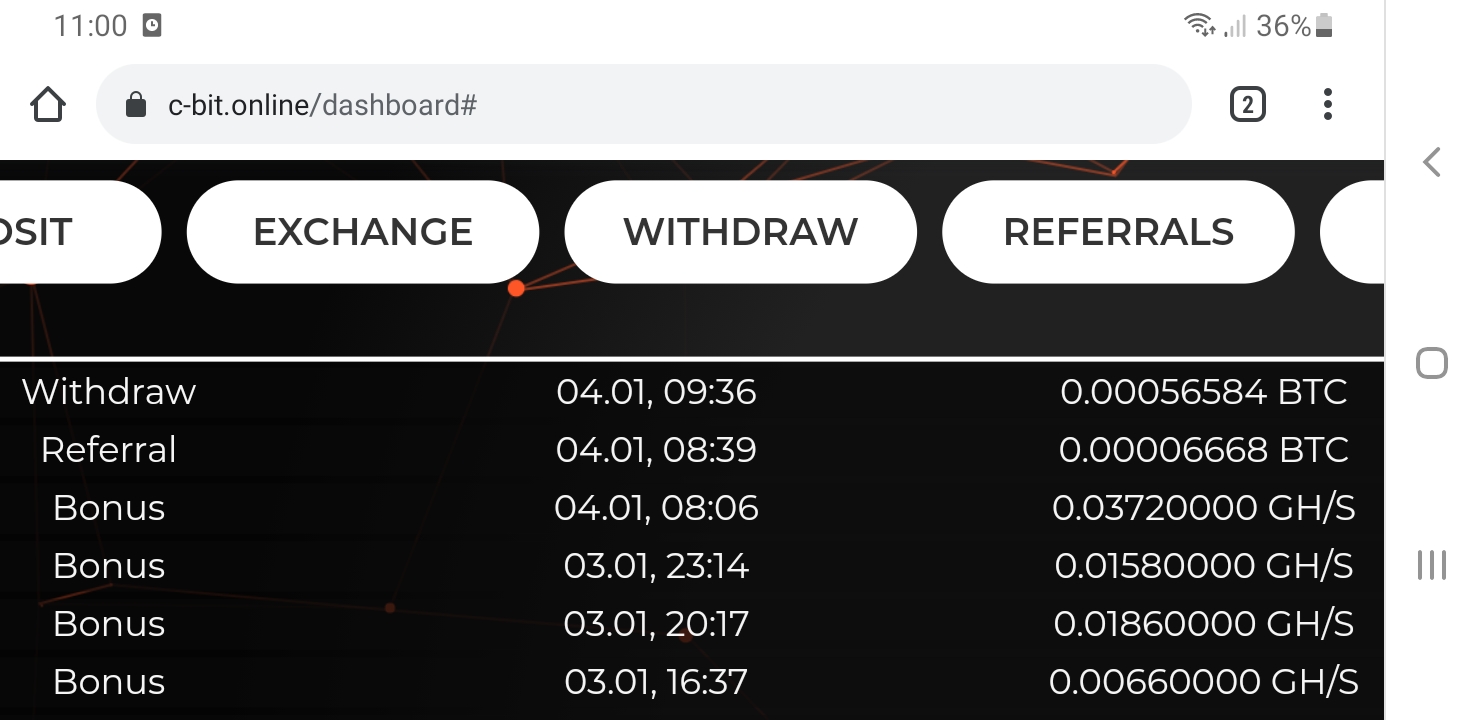Select the partially visible DEPOSIT button
Image resolution: width=1480 pixels, height=720 pixels.
point(80,232)
